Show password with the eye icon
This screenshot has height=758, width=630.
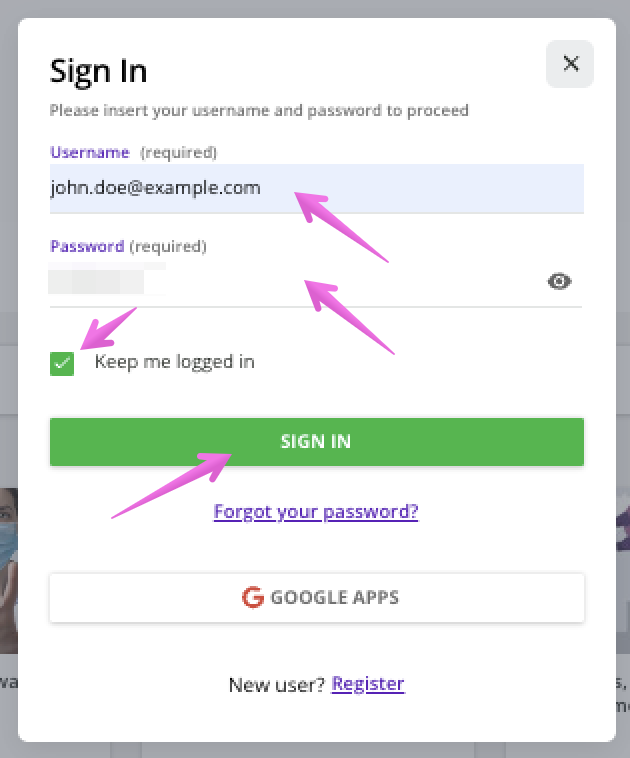(560, 282)
